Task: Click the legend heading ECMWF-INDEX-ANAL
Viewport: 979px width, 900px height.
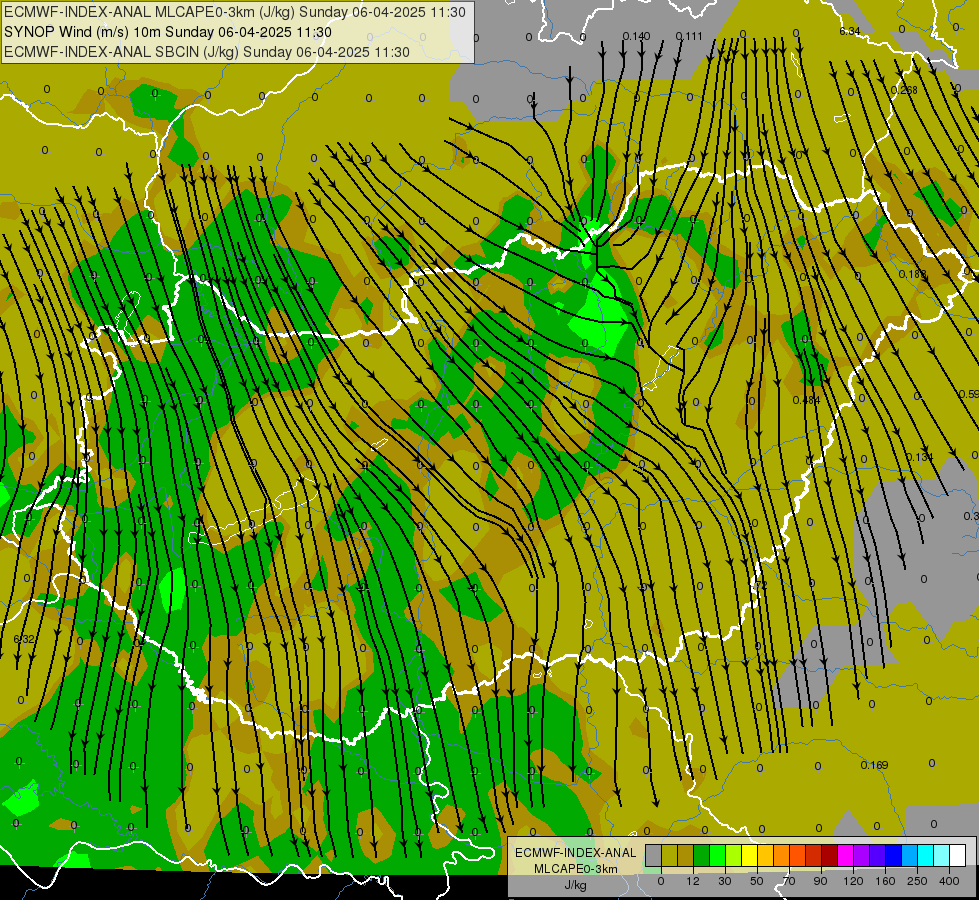Action: click(575, 853)
